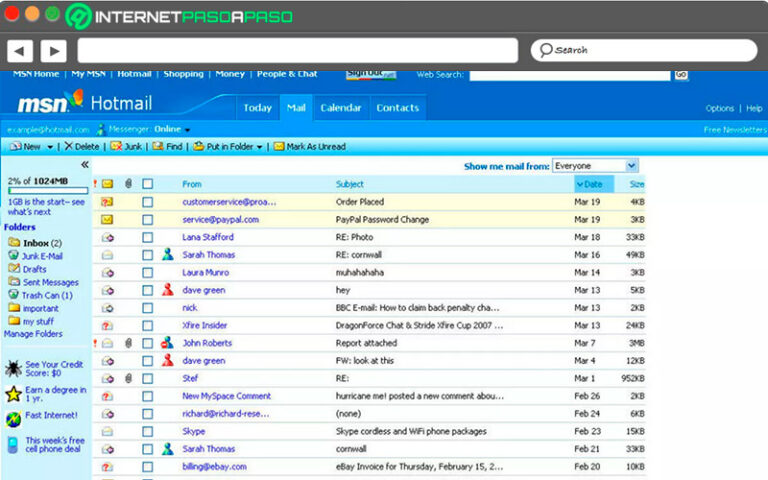Open the Junk E-Mail folder
768x480 pixels.
click(42, 256)
